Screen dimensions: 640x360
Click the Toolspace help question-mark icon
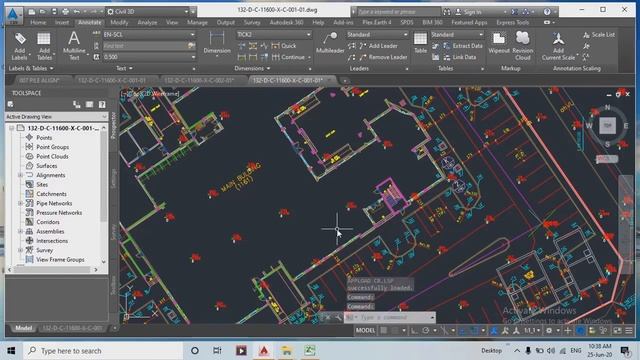102,104
